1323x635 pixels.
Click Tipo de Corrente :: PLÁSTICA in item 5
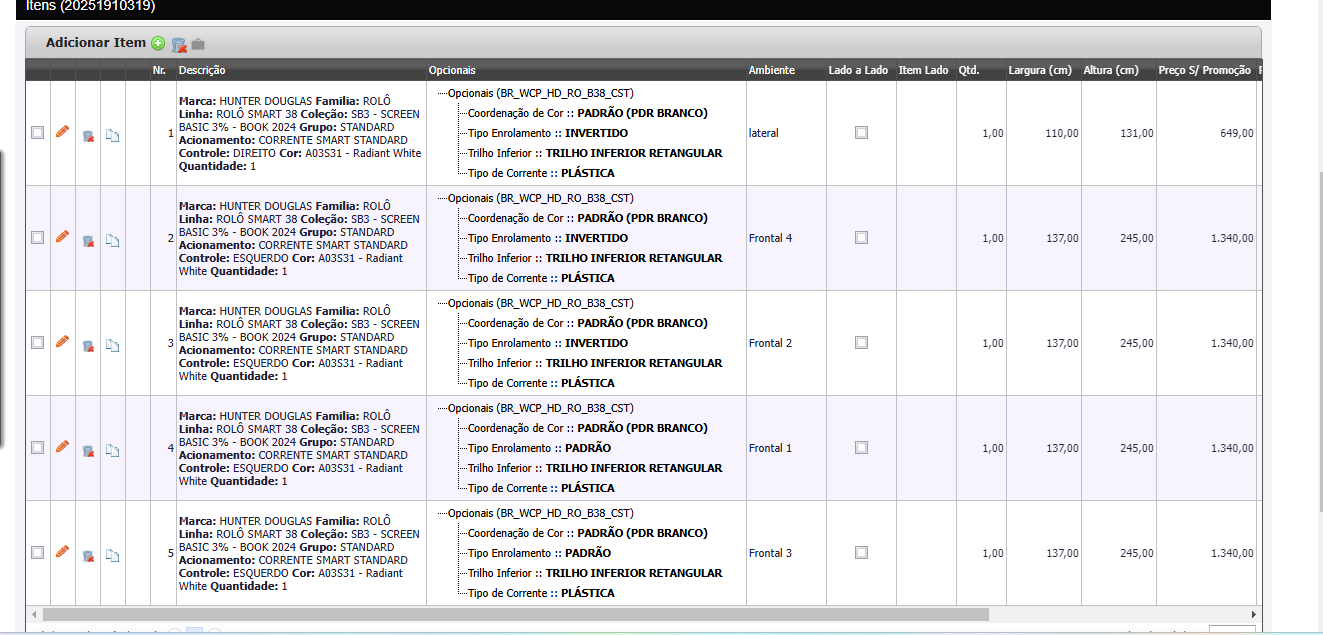click(541, 593)
